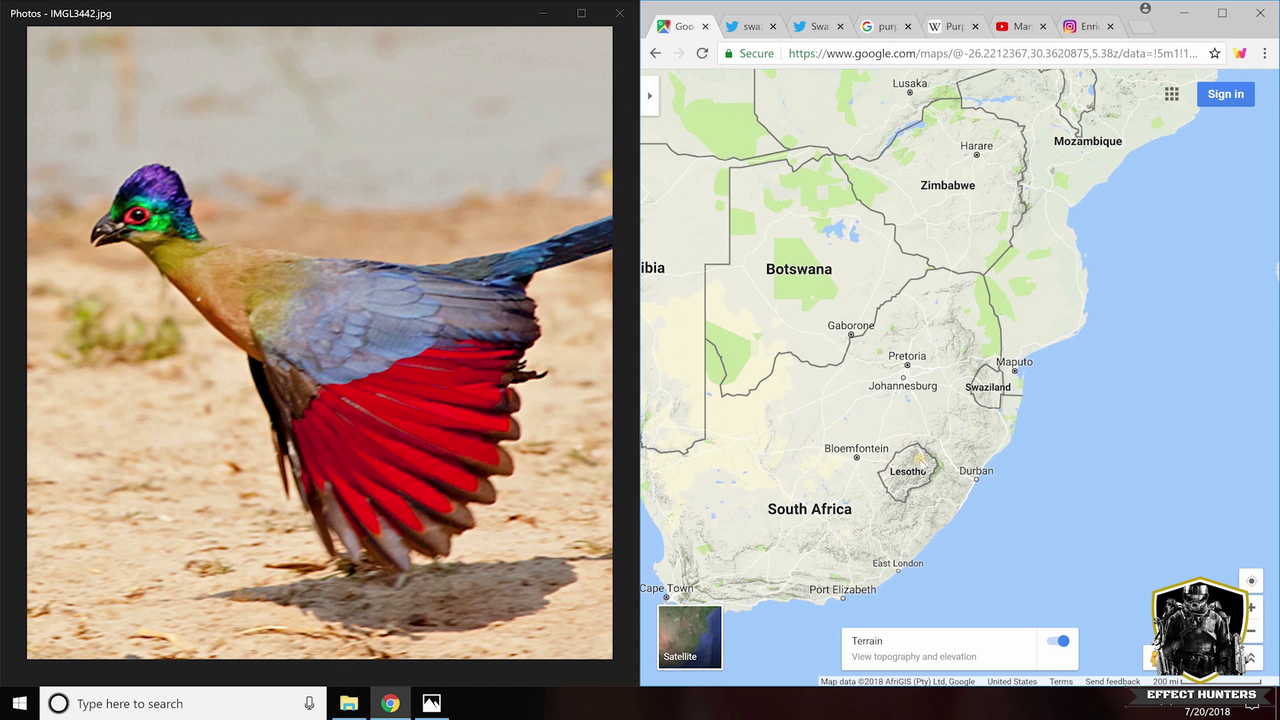This screenshot has width=1280, height=720.
Task: Reload the Google Maps page
Action: [x=702, y=53]
